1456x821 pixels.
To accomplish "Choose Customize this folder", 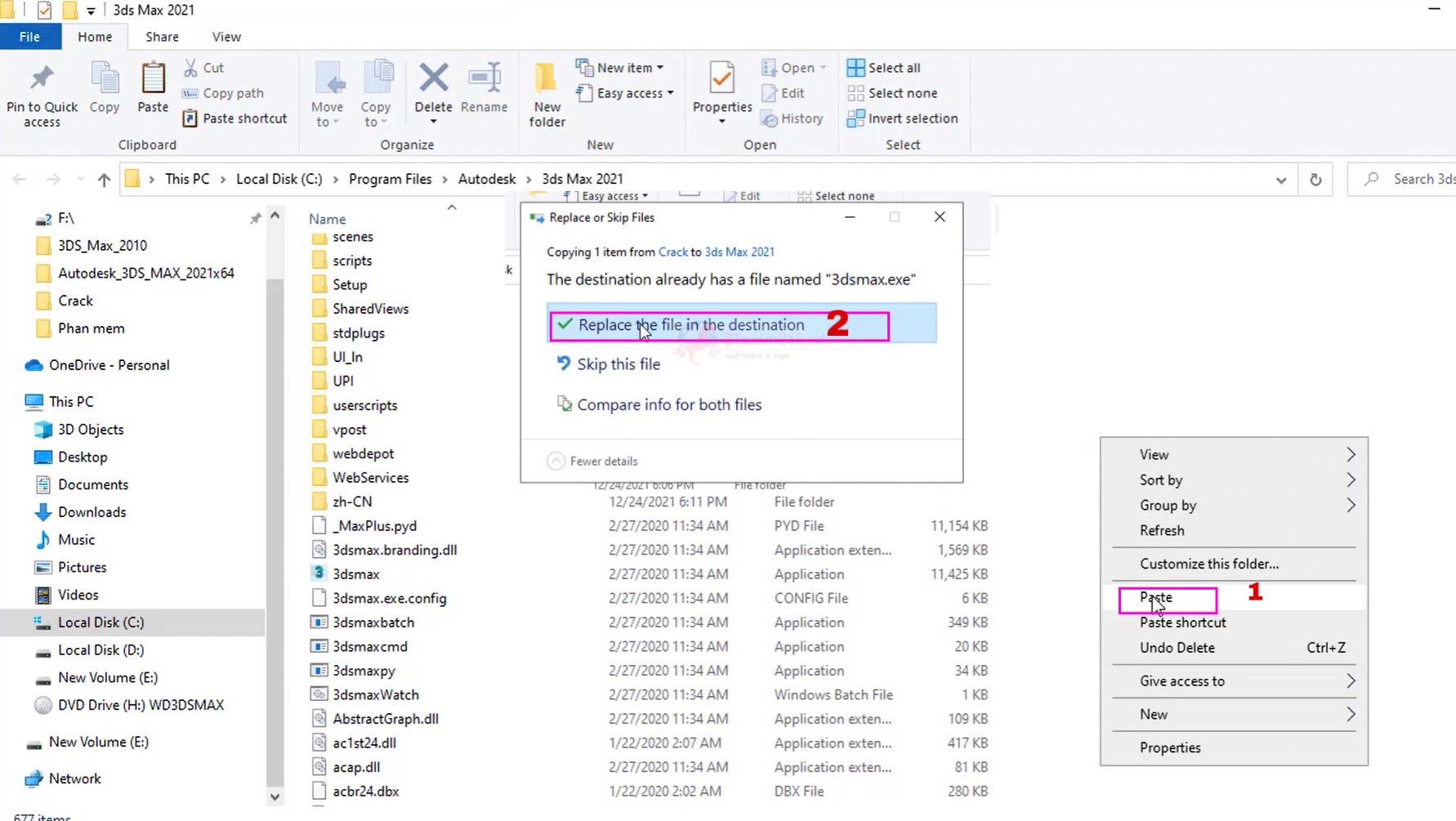I will point(1234,564).
